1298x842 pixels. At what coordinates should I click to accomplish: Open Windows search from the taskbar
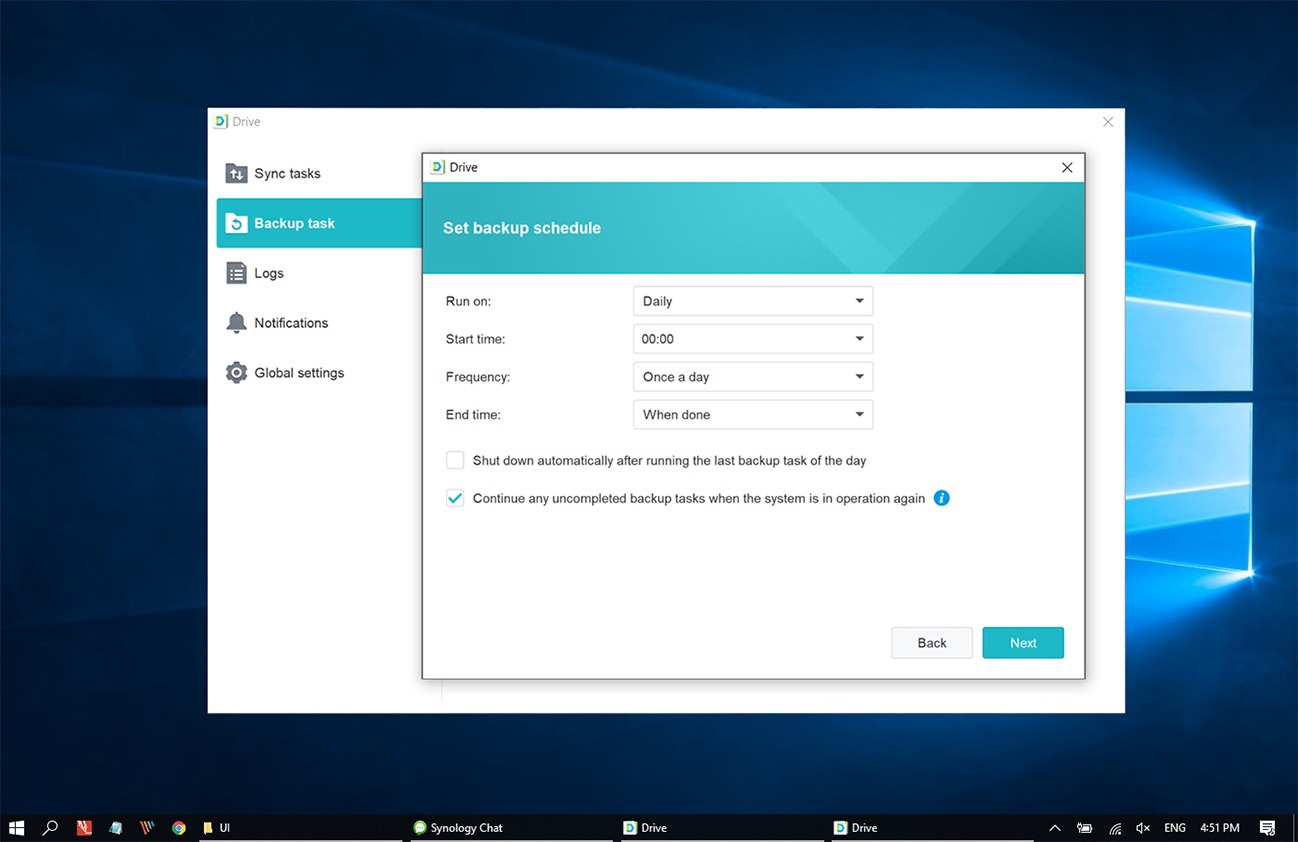tap(50, 828)
